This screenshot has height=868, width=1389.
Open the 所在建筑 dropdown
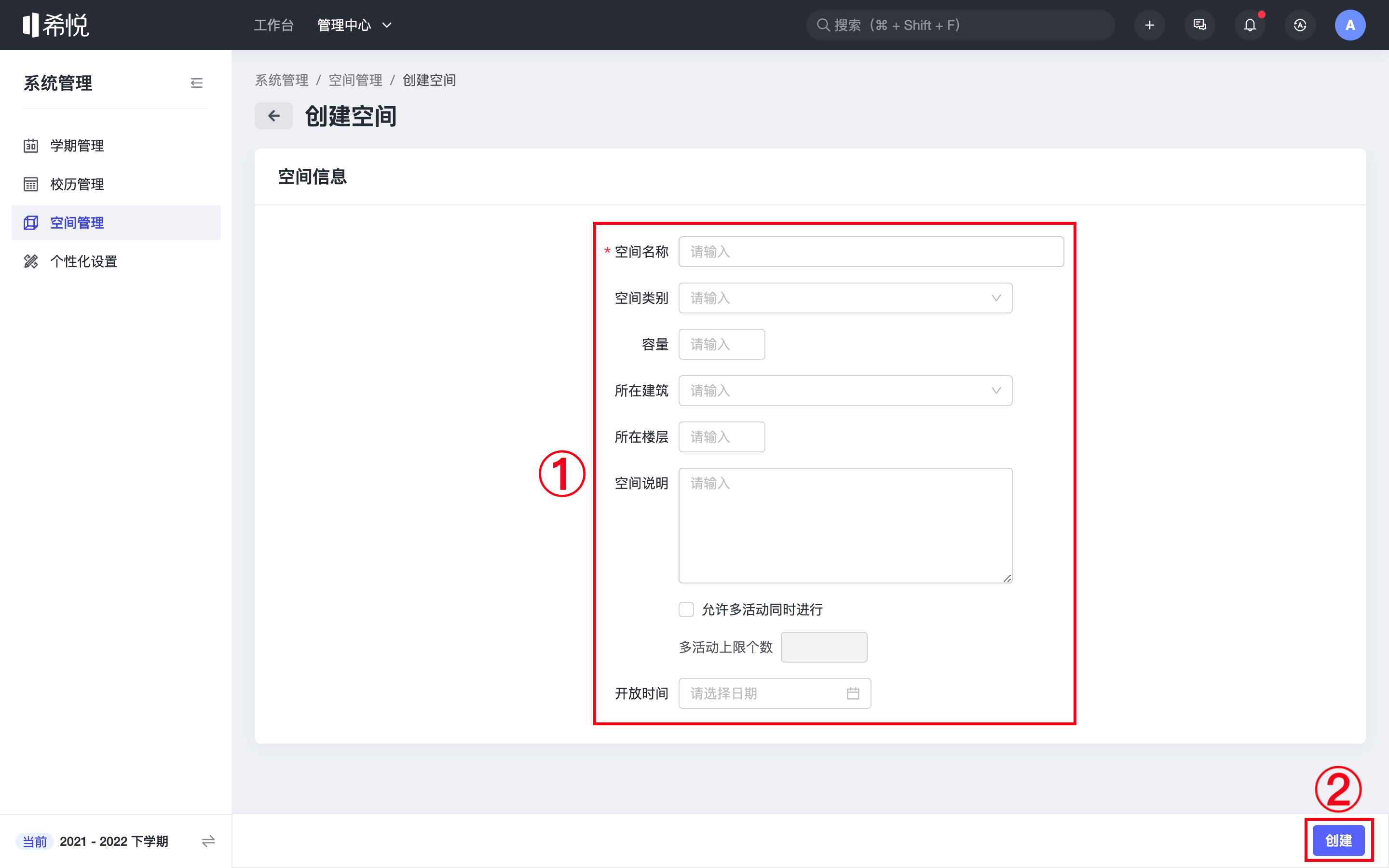point(845,391)
